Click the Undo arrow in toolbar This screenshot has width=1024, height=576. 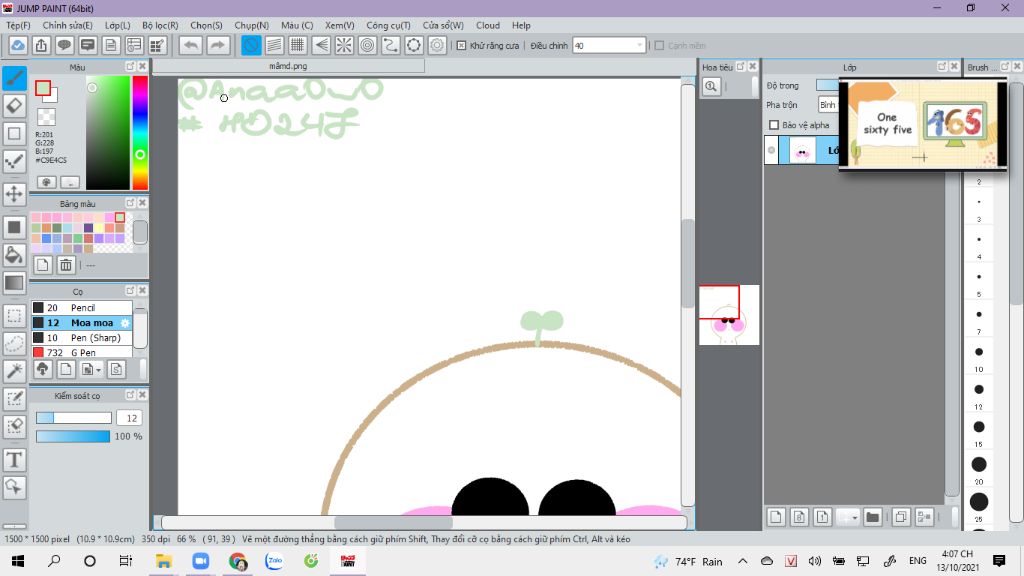pyautogui.click(x=191, y=45)
